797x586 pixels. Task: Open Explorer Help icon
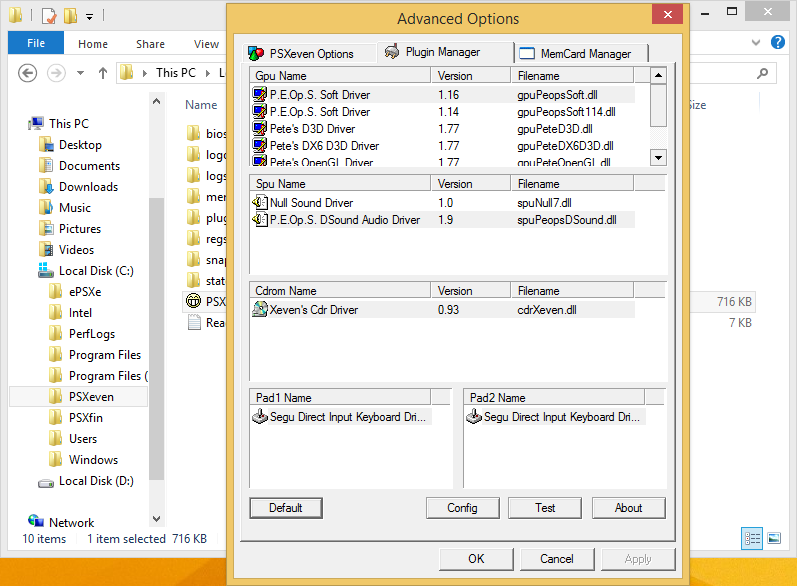pyautogui.click(x=778, y=42)
